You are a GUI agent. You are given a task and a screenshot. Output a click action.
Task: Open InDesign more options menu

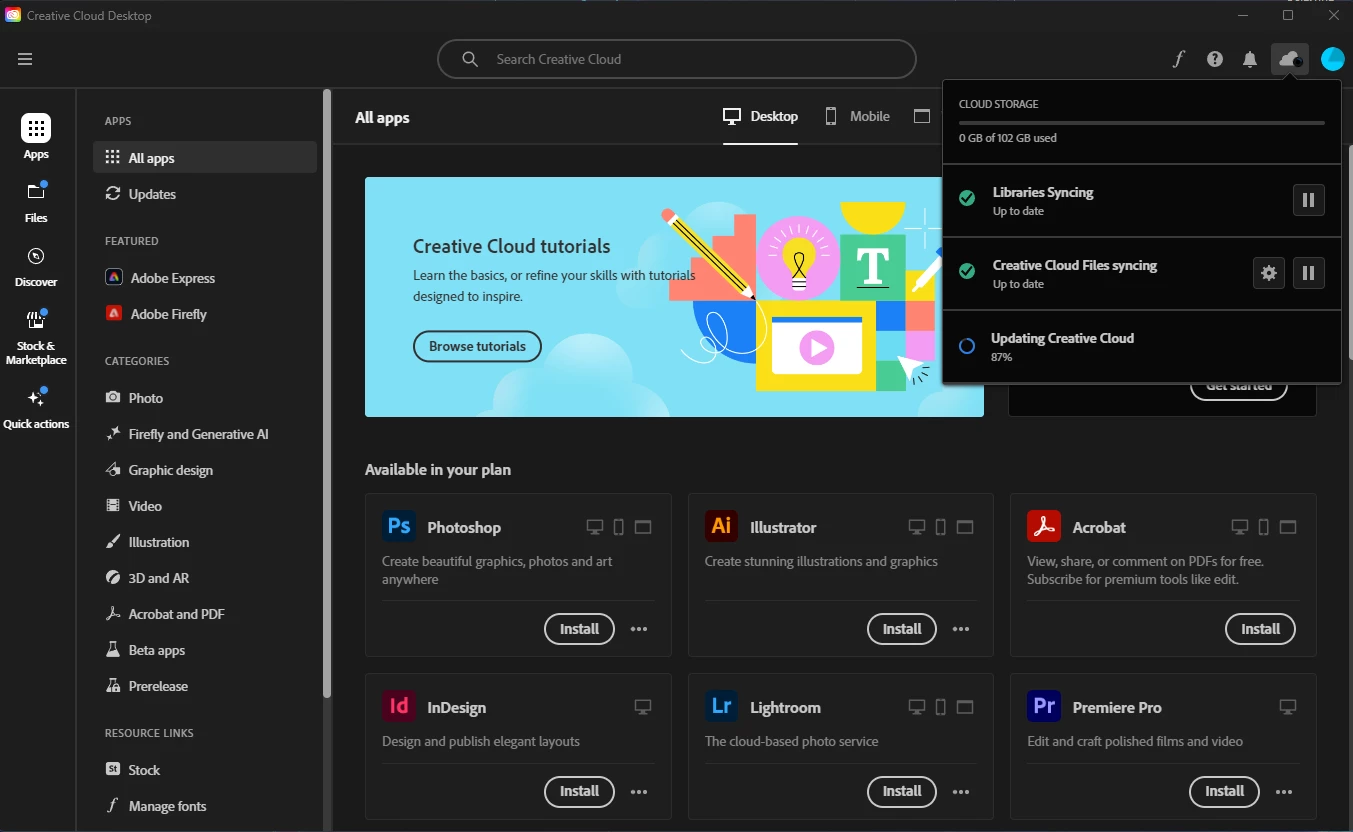click(639, 792)
